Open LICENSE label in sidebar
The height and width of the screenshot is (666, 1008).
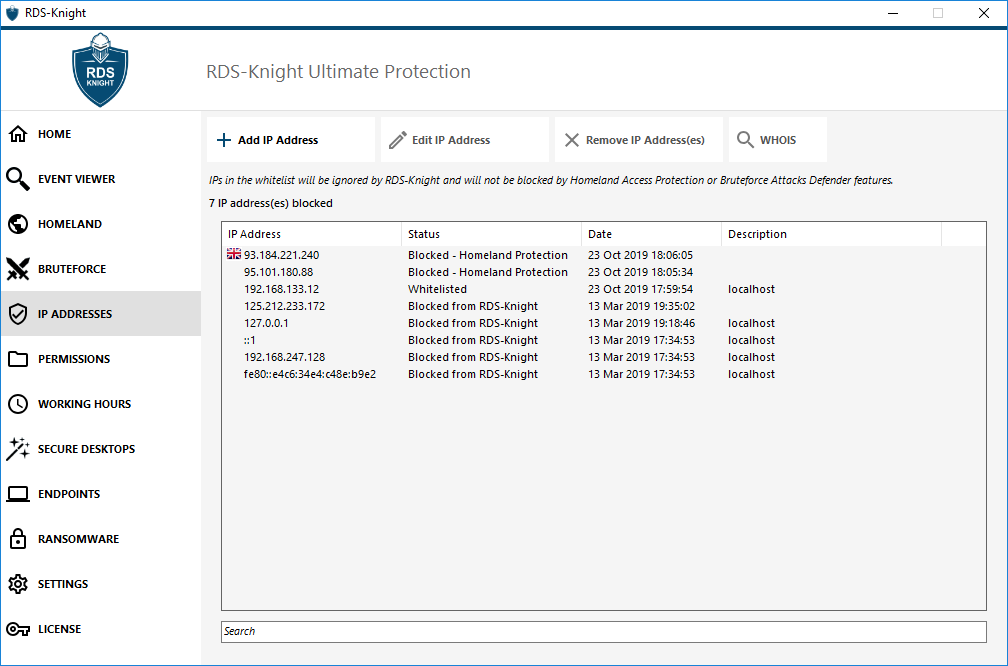pyautogui.click(x=59, y=629)
